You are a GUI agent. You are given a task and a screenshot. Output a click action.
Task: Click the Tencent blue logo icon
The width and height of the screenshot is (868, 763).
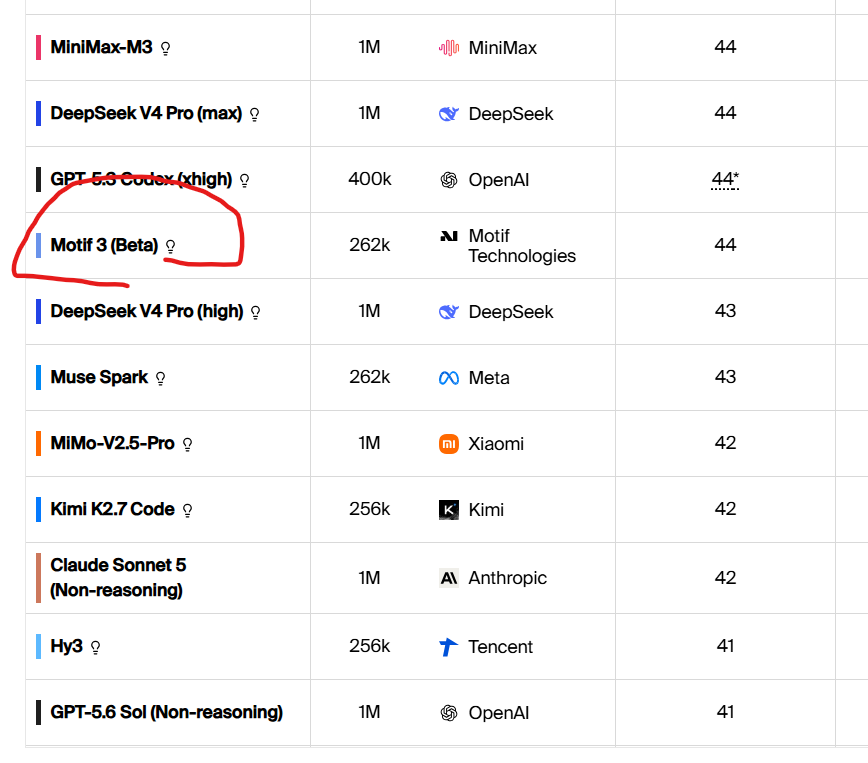pos(448,647)
